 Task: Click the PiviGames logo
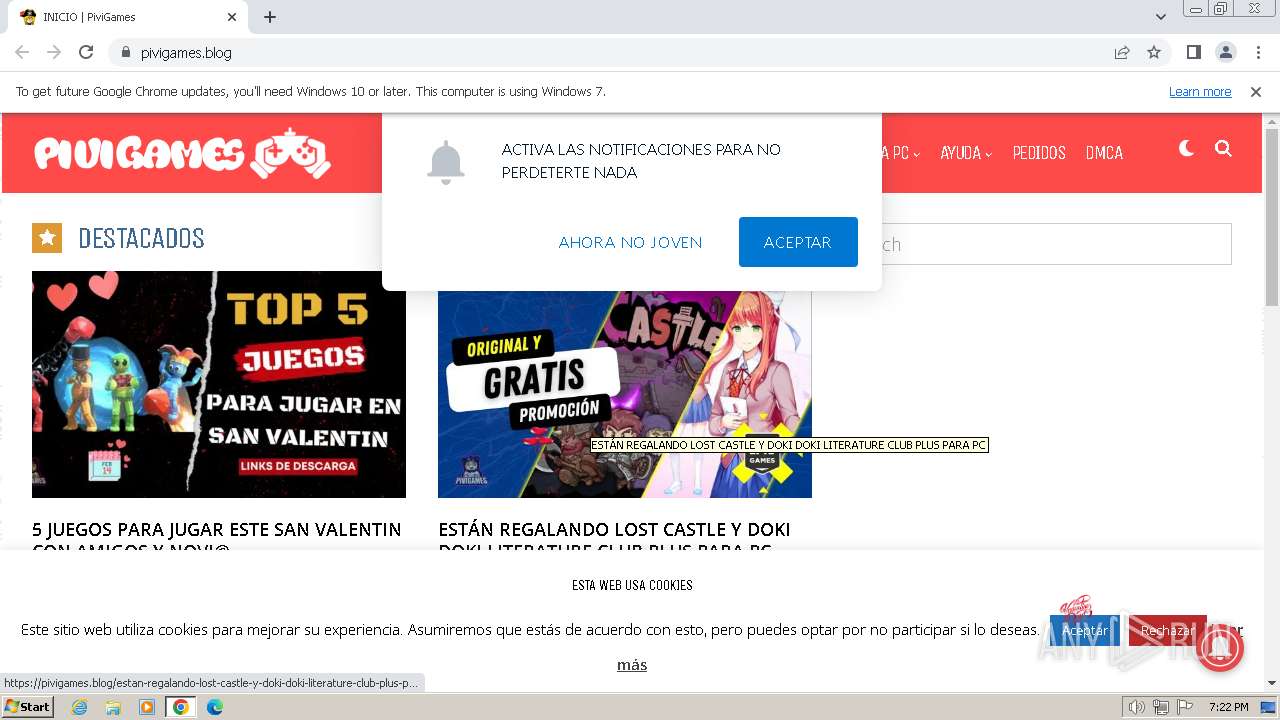coord(182,153)
